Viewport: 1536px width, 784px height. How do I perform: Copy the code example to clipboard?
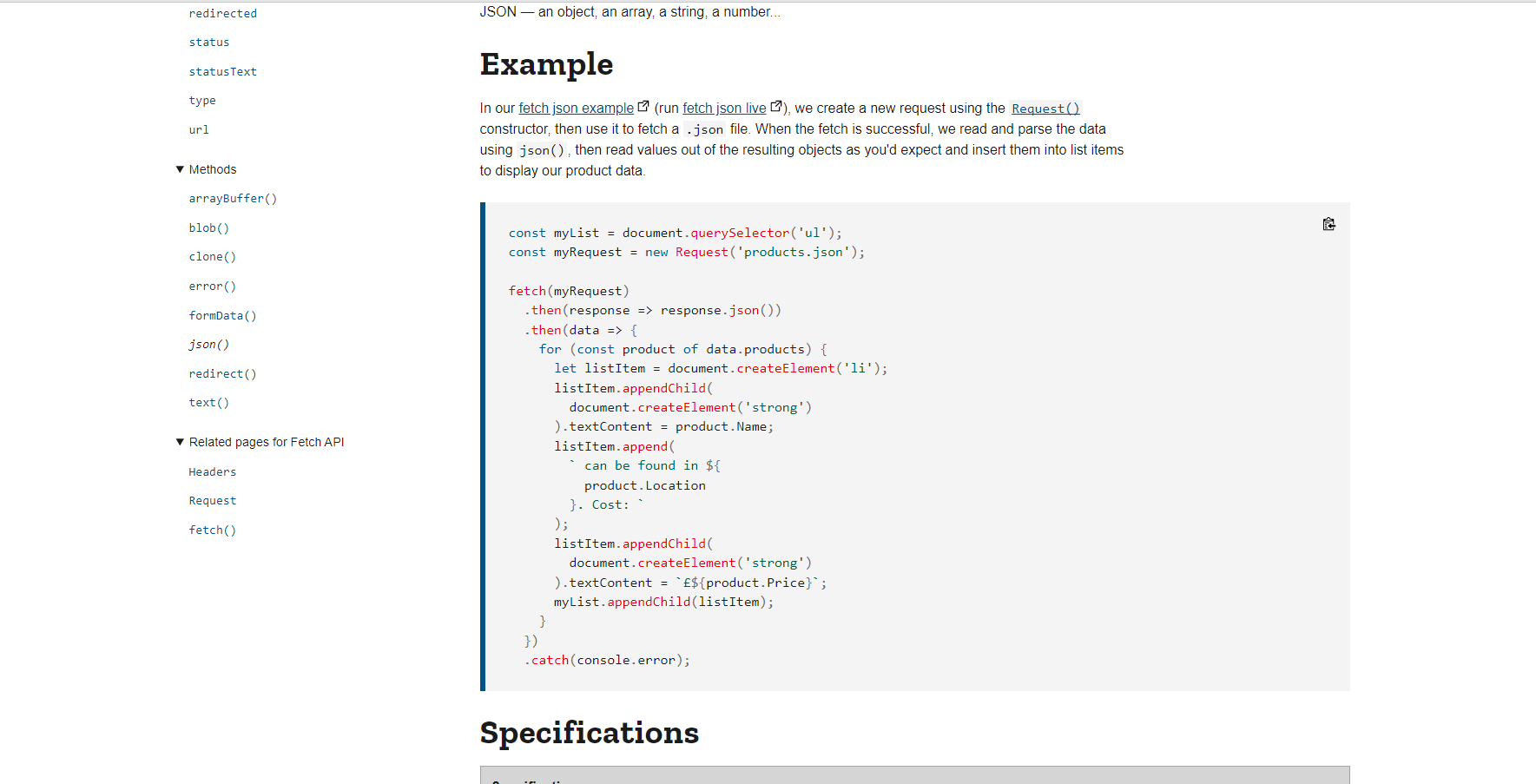1328,224
